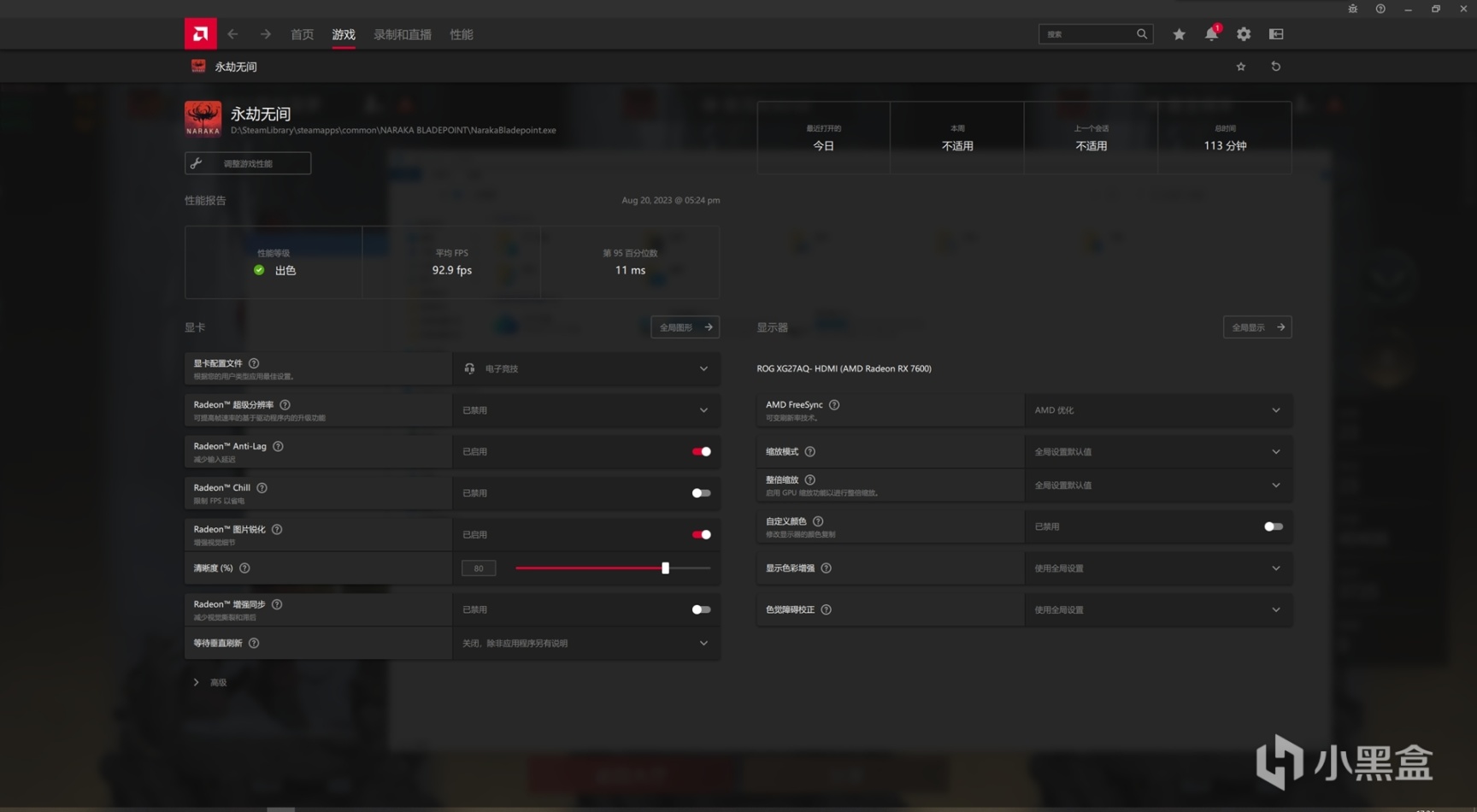
Task: Toggle the sidebar panel icon
Action: coord(1276,34)
